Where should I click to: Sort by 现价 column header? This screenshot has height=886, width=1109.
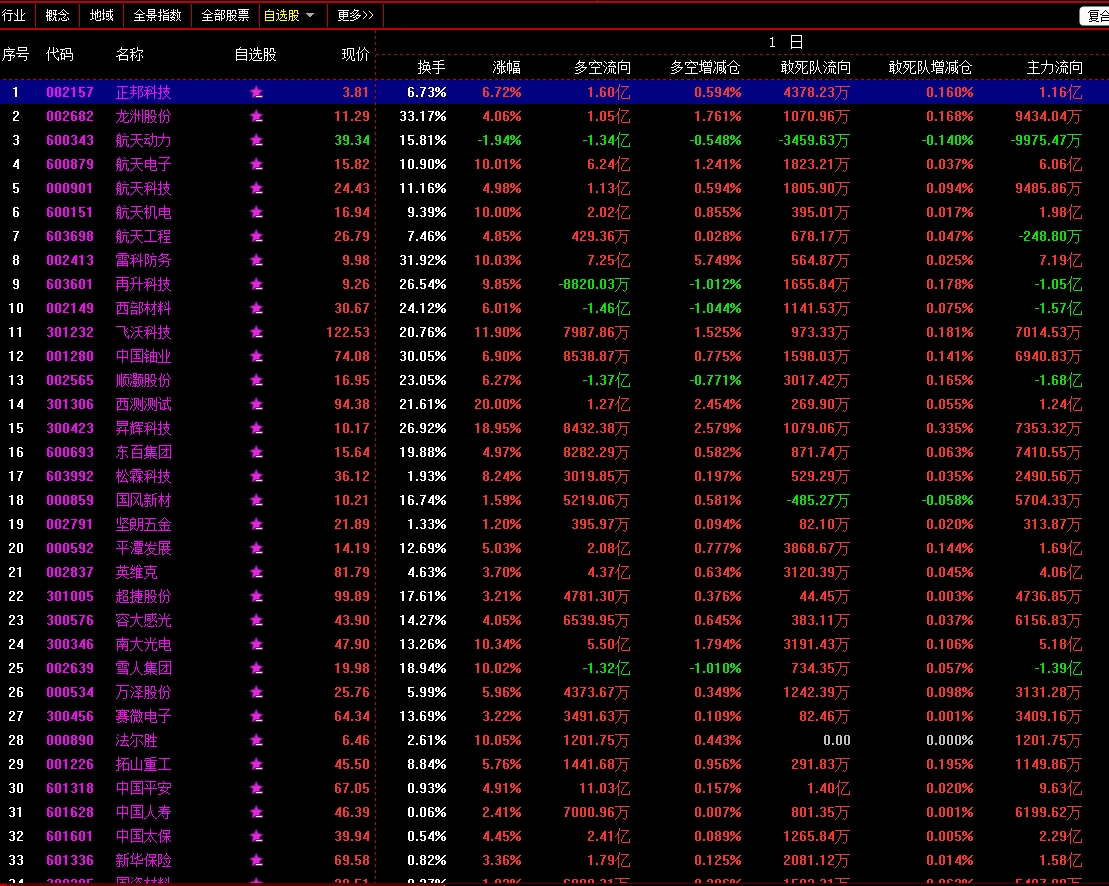pos(355,54)
